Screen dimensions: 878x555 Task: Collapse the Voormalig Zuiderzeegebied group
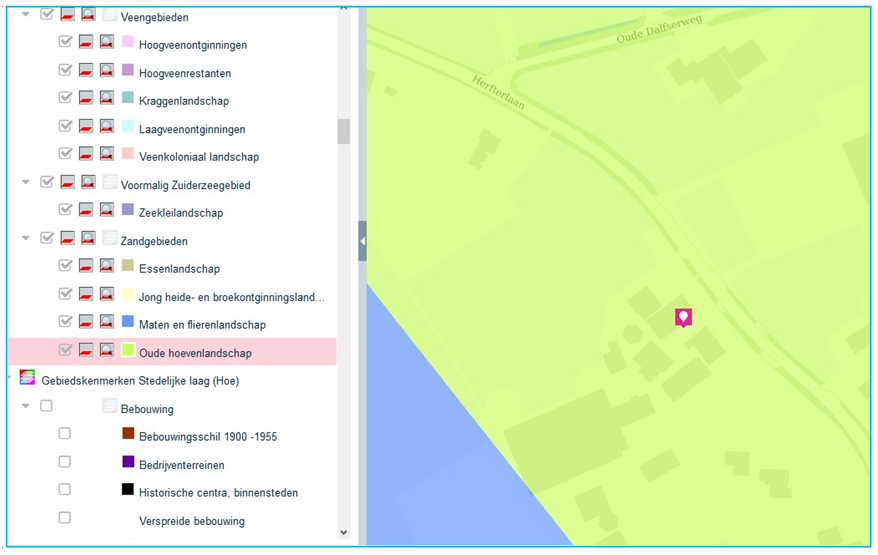26,182
